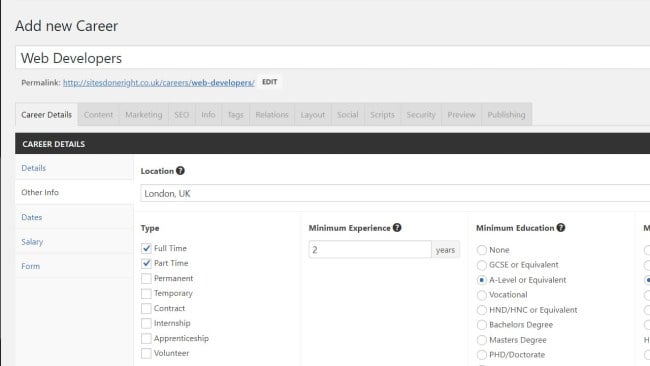Open the Info tab
This screenshot has height=366, width=650.
208,115
